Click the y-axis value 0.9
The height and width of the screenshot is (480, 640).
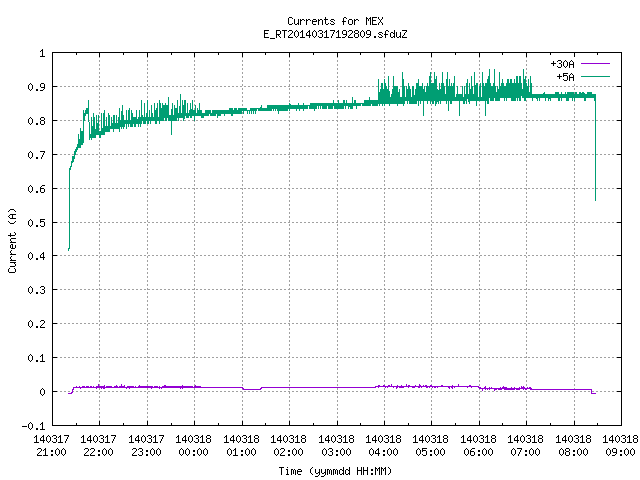point(36,87)
